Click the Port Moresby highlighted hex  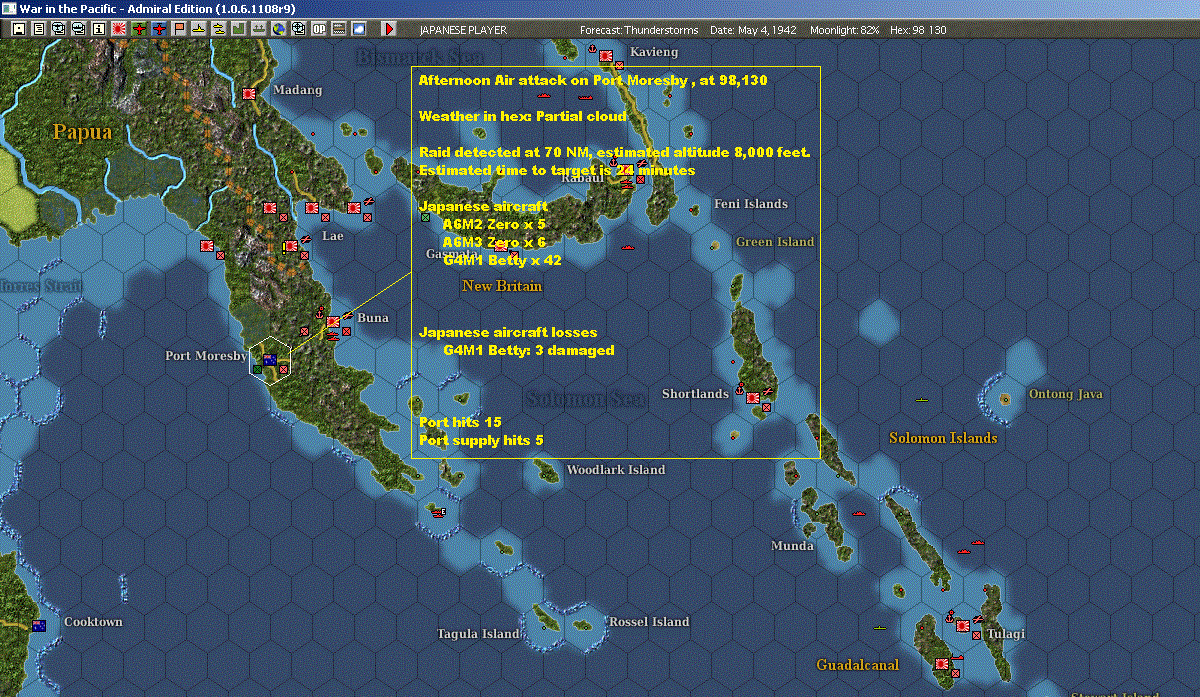270,359
